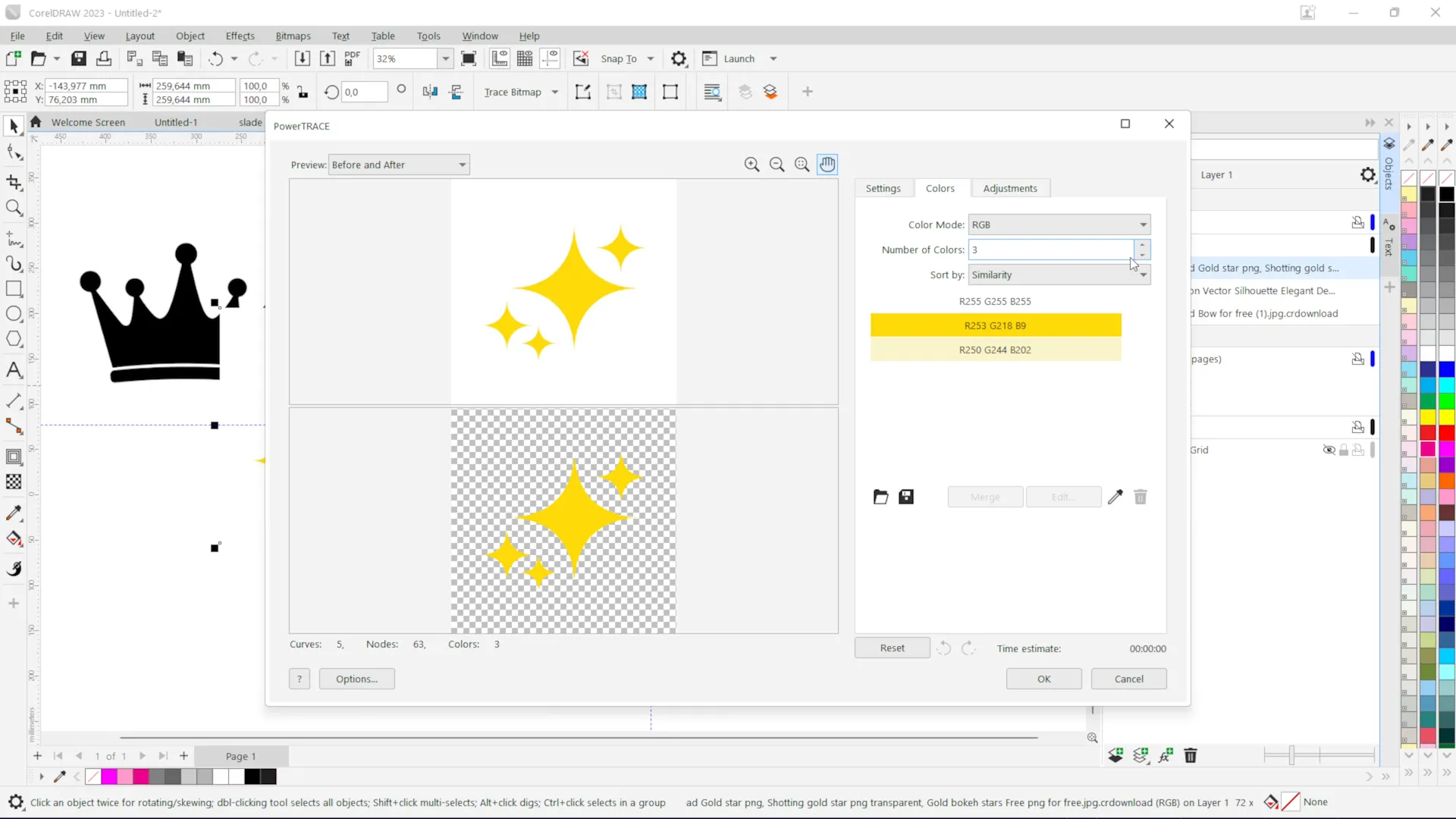
Task: Open the Effects menu
Action: (240, 36)
